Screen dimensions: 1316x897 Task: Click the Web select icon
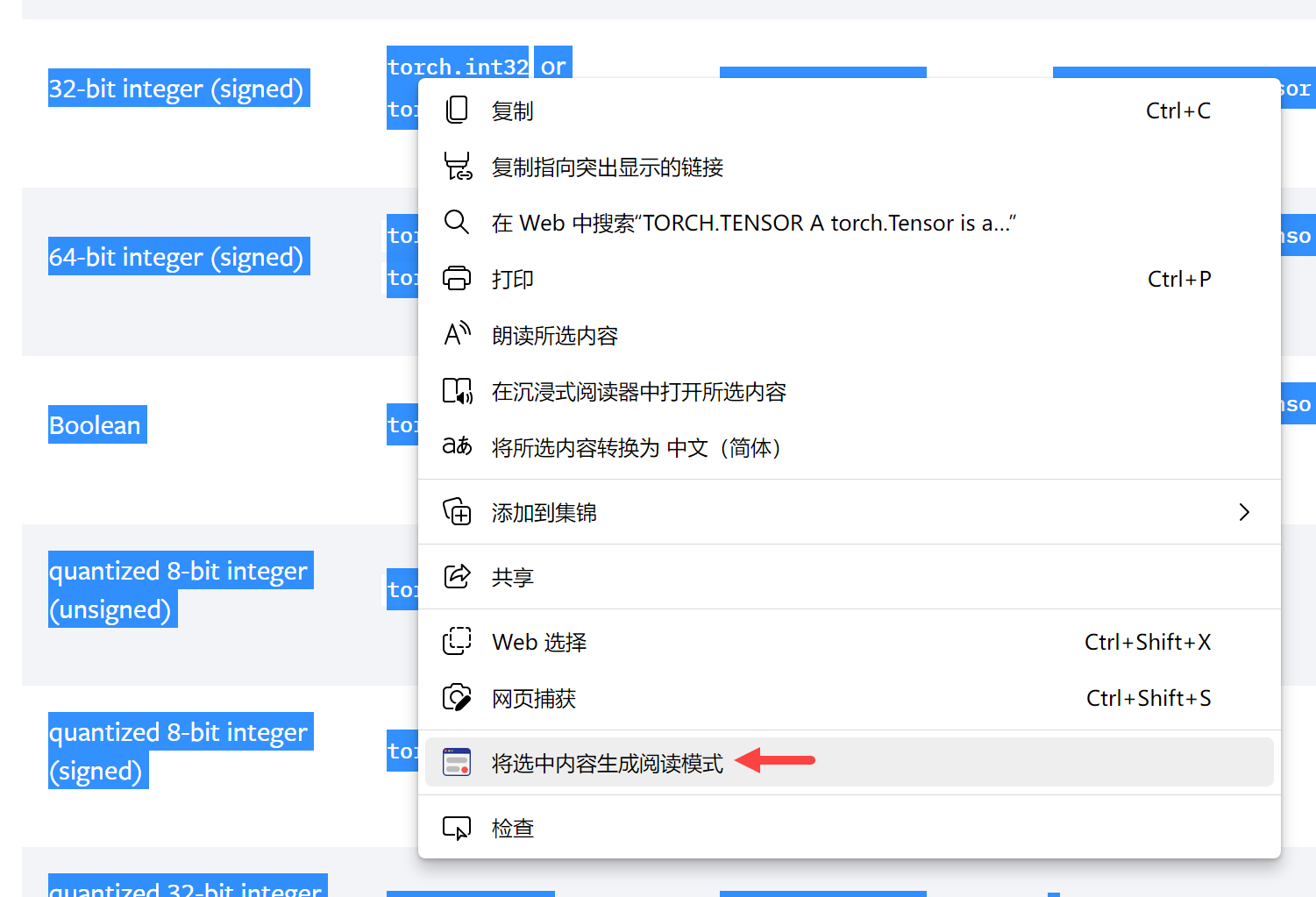coord(457,641)
